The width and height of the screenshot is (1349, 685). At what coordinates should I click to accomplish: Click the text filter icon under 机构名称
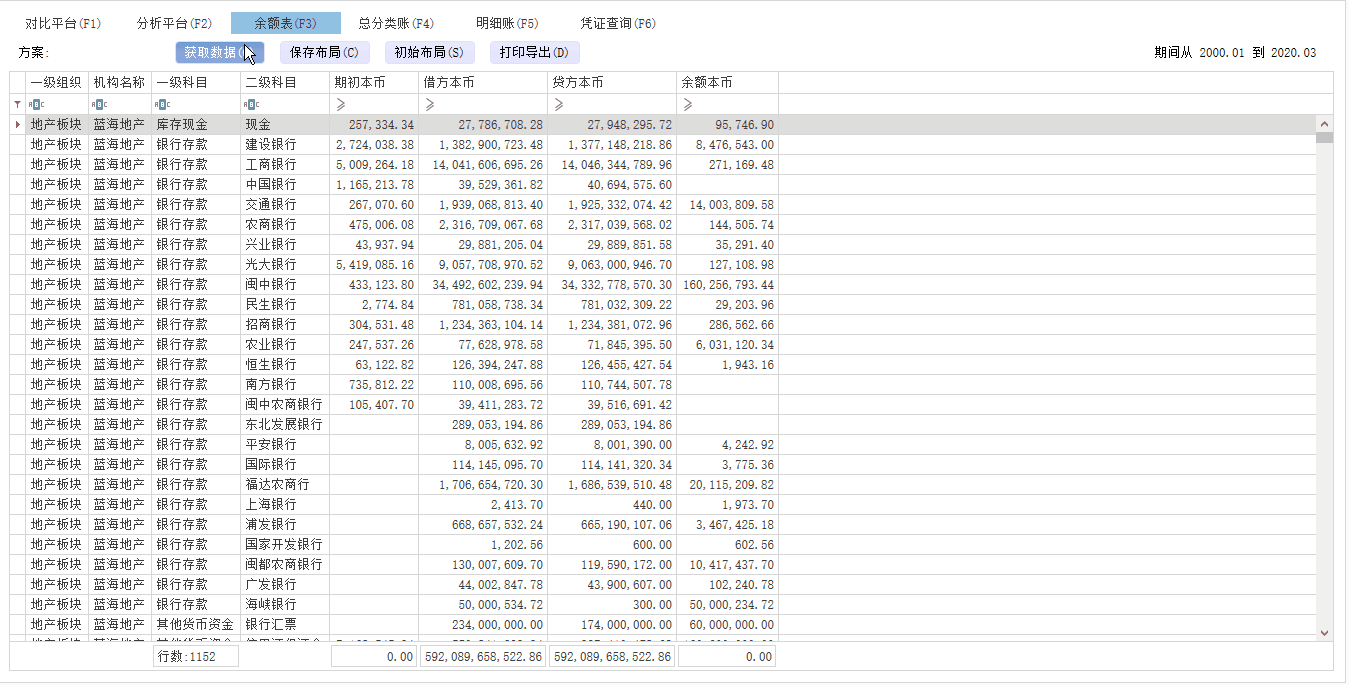tap(98, 104)
